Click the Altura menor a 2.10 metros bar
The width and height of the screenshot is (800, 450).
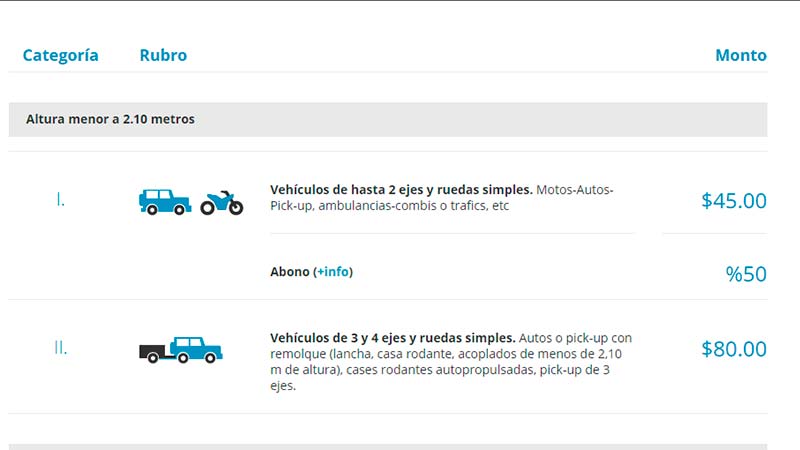coord(388,119)
